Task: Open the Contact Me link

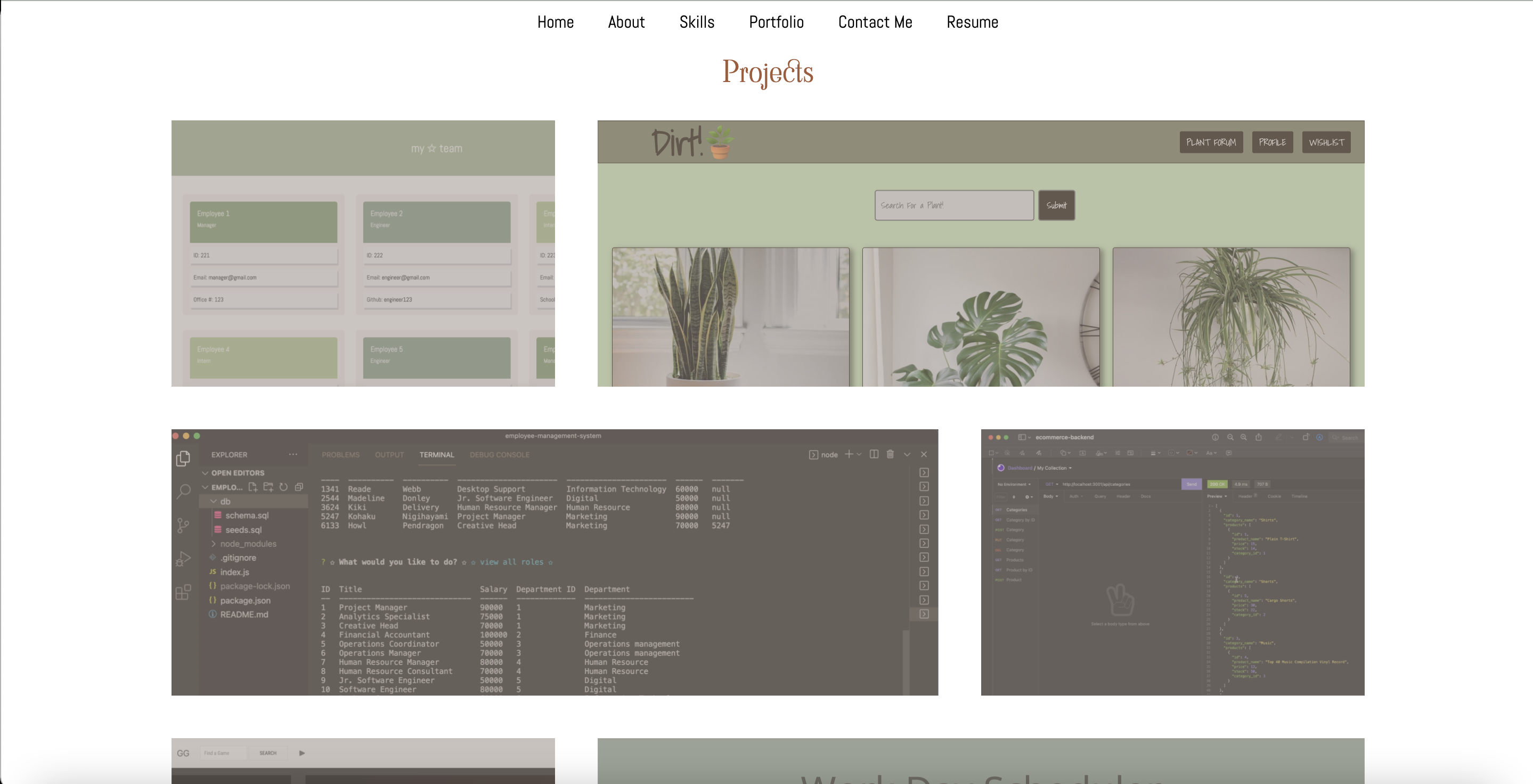Action: [x=875, y=22]
